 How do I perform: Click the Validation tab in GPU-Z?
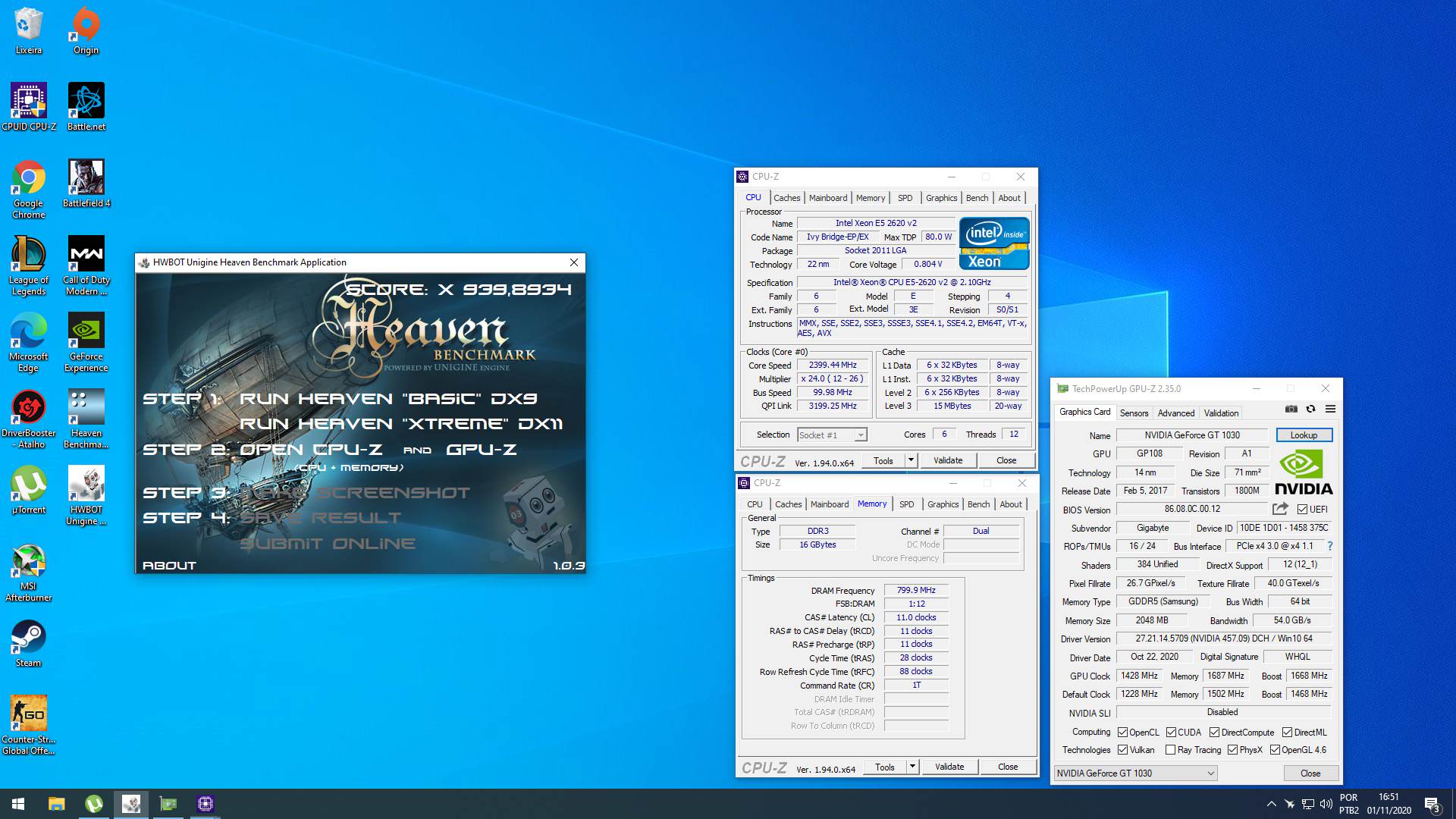pos(1221,413)
